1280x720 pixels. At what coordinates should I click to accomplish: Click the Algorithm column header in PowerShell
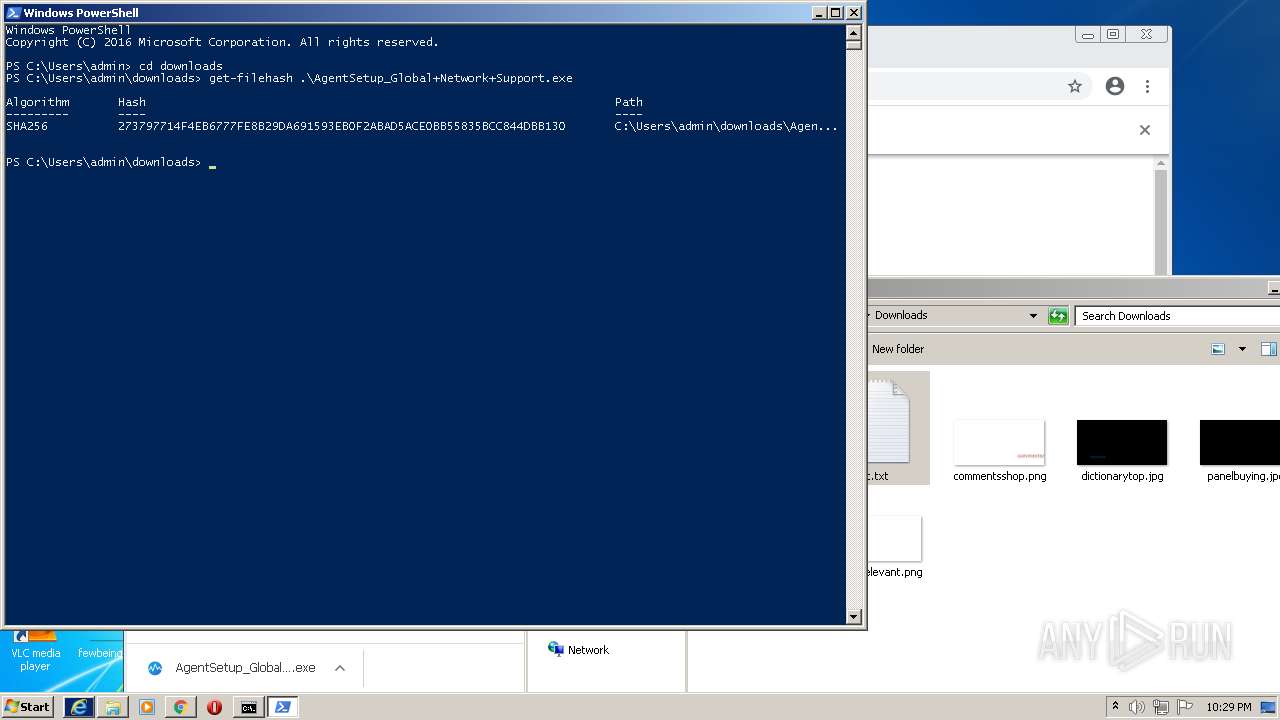[38, 102]
